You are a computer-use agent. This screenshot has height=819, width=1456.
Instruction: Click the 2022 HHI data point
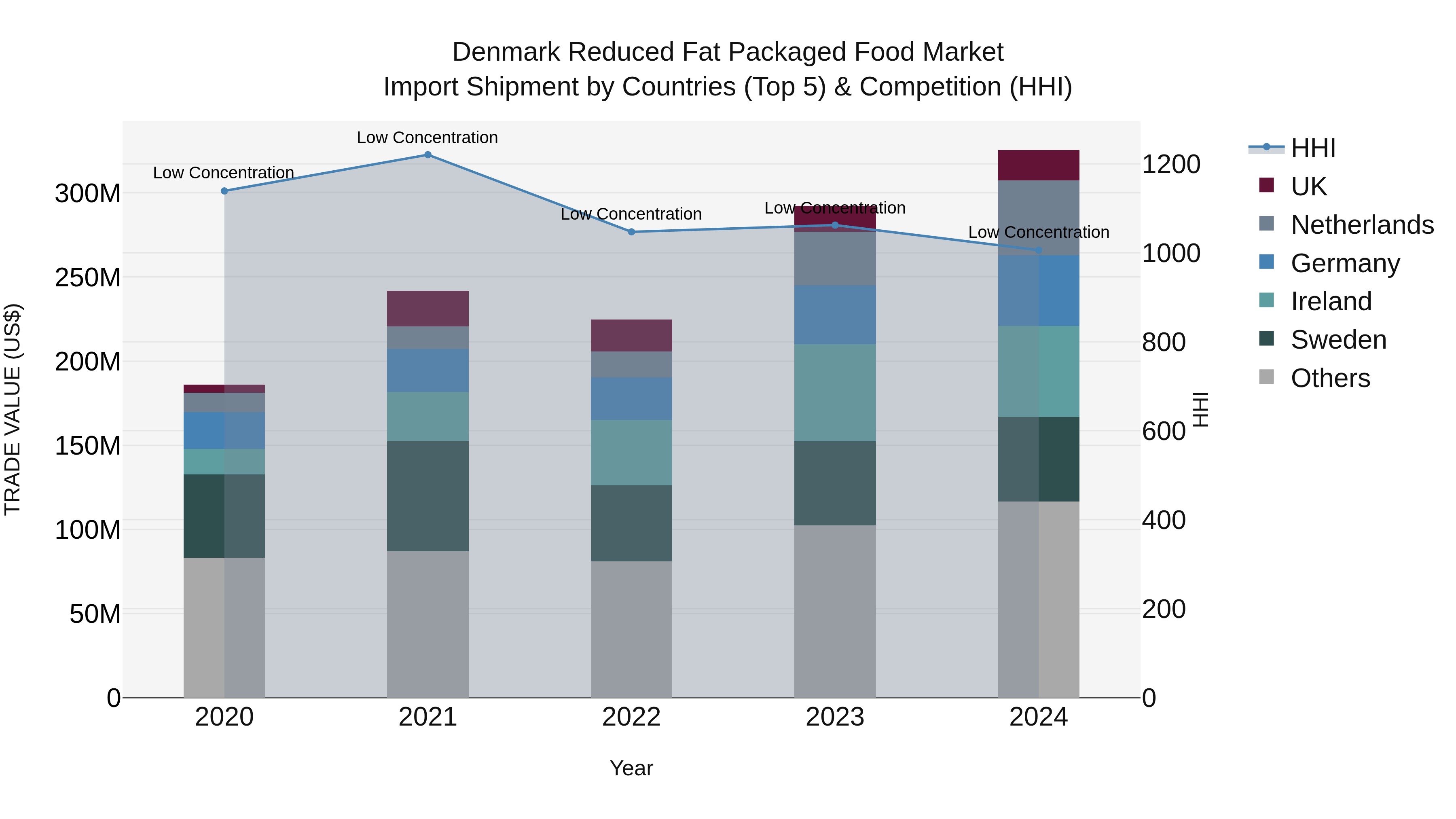(x=631, y=232)
